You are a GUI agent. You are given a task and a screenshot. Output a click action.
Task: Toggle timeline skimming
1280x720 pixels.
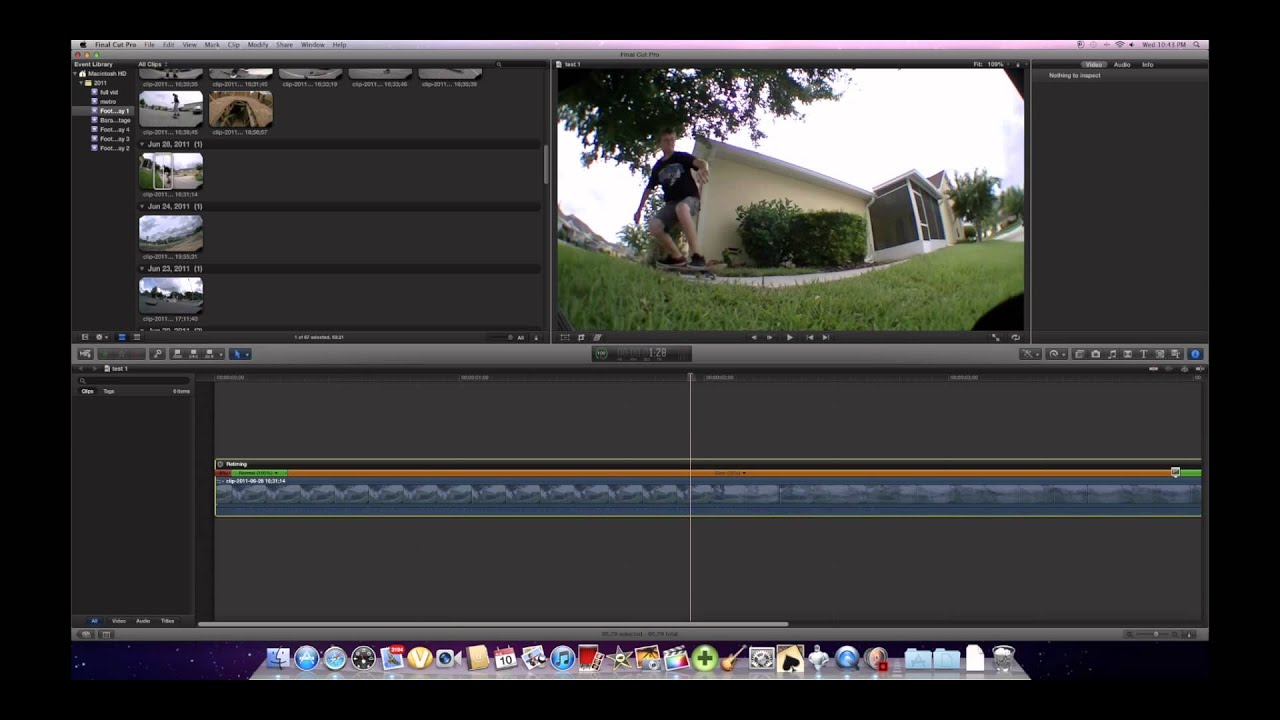point(1153,369)
